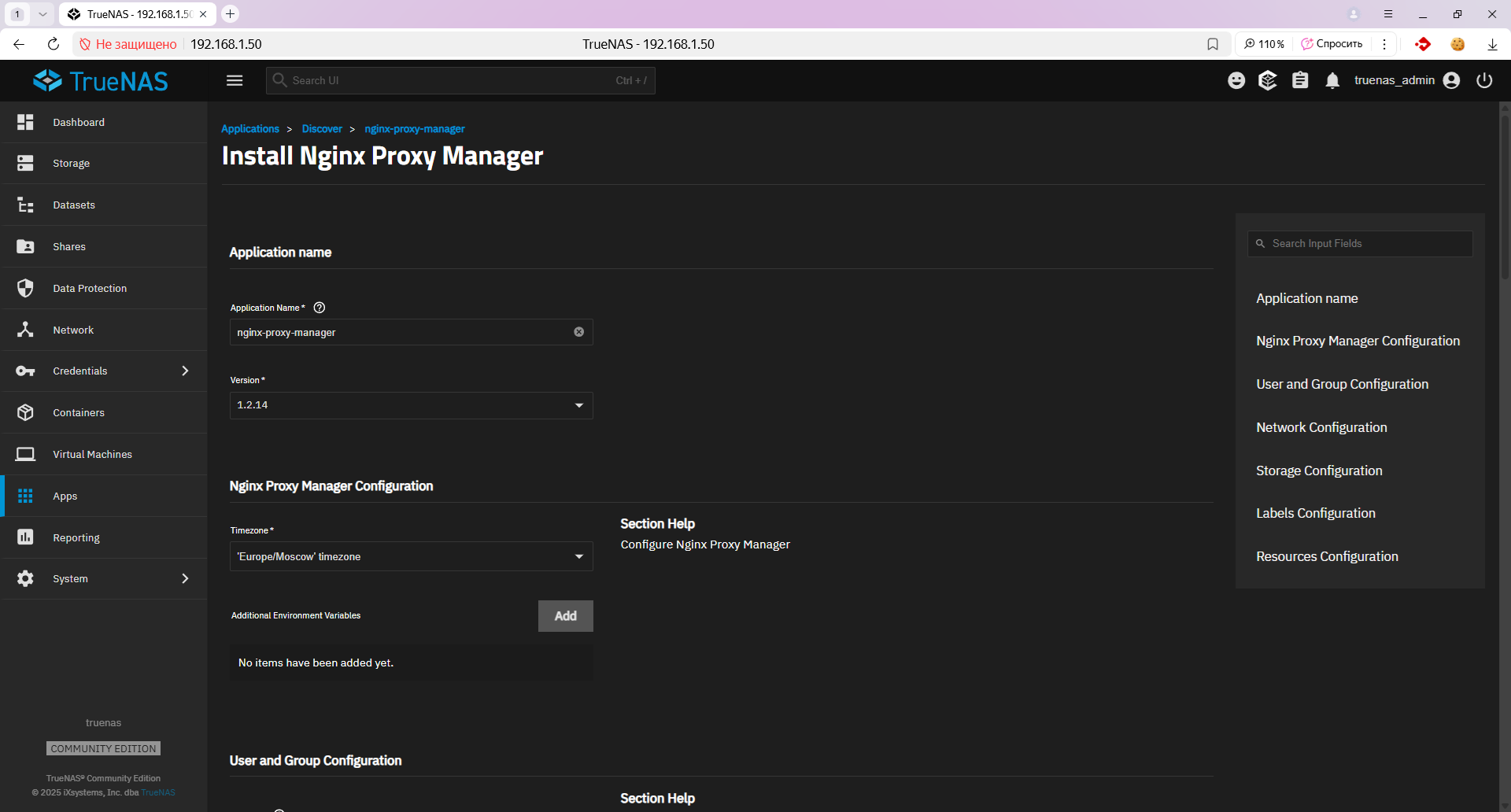Open the truenas_admin user account icon
The width and height of the screenshot is (1511, 812).
pos(1452,80)
